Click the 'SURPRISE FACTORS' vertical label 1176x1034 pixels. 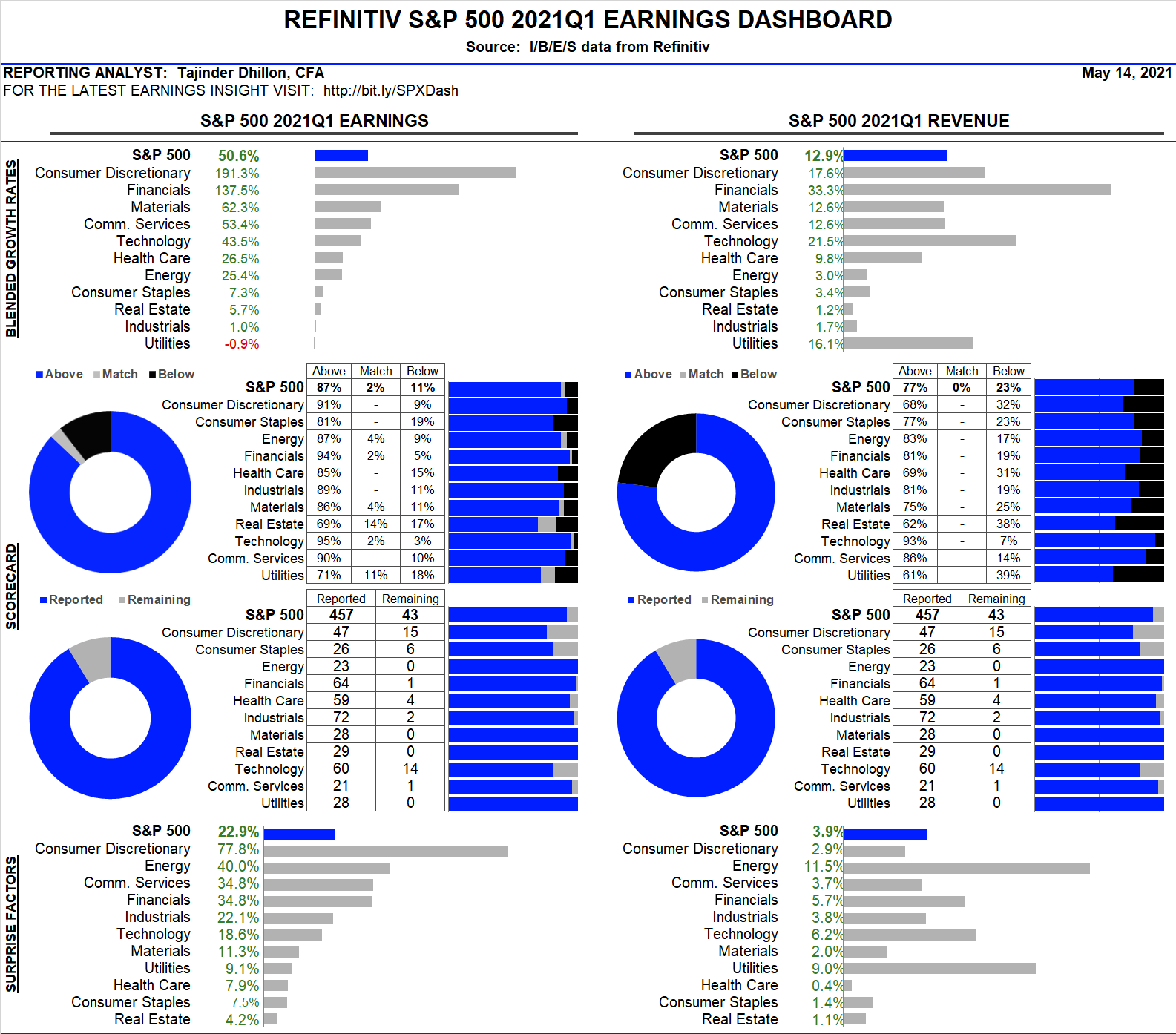11,924
